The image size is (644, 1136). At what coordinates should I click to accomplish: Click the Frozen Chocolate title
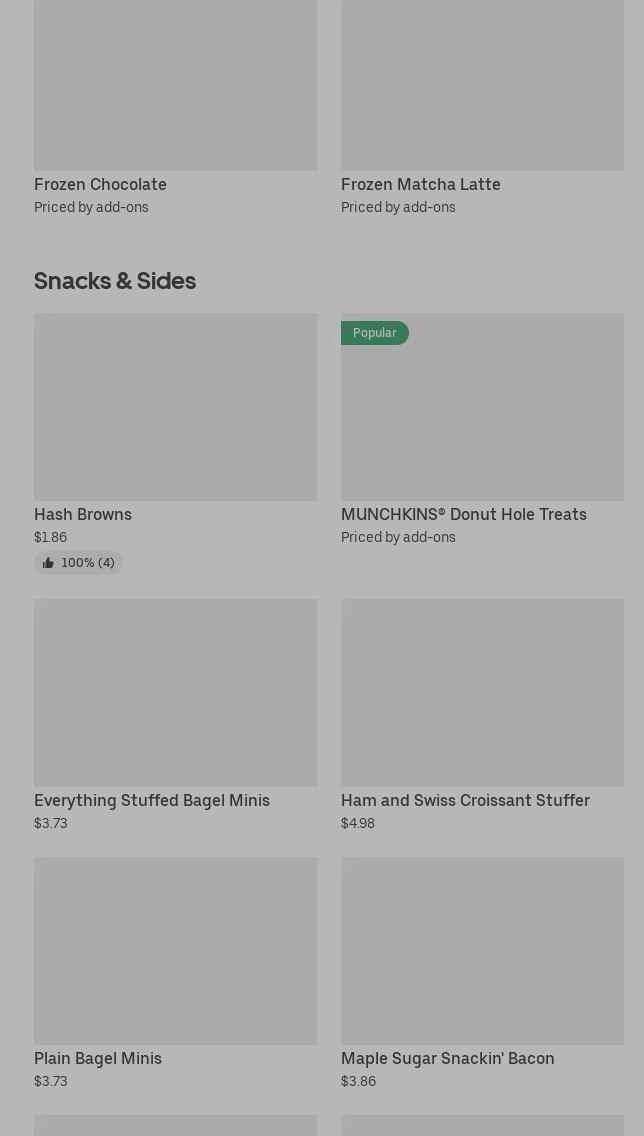(100, 184)
